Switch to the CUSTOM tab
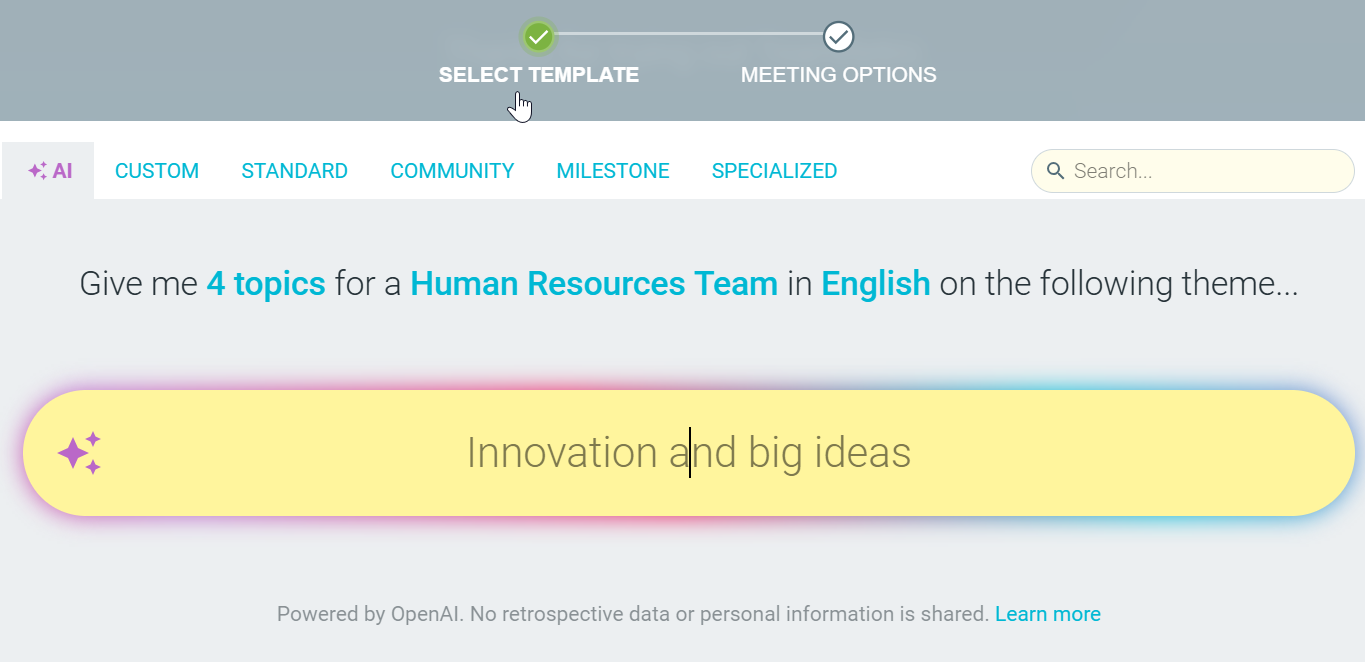This screenshot has width=1365, height=662. [157, 171]
